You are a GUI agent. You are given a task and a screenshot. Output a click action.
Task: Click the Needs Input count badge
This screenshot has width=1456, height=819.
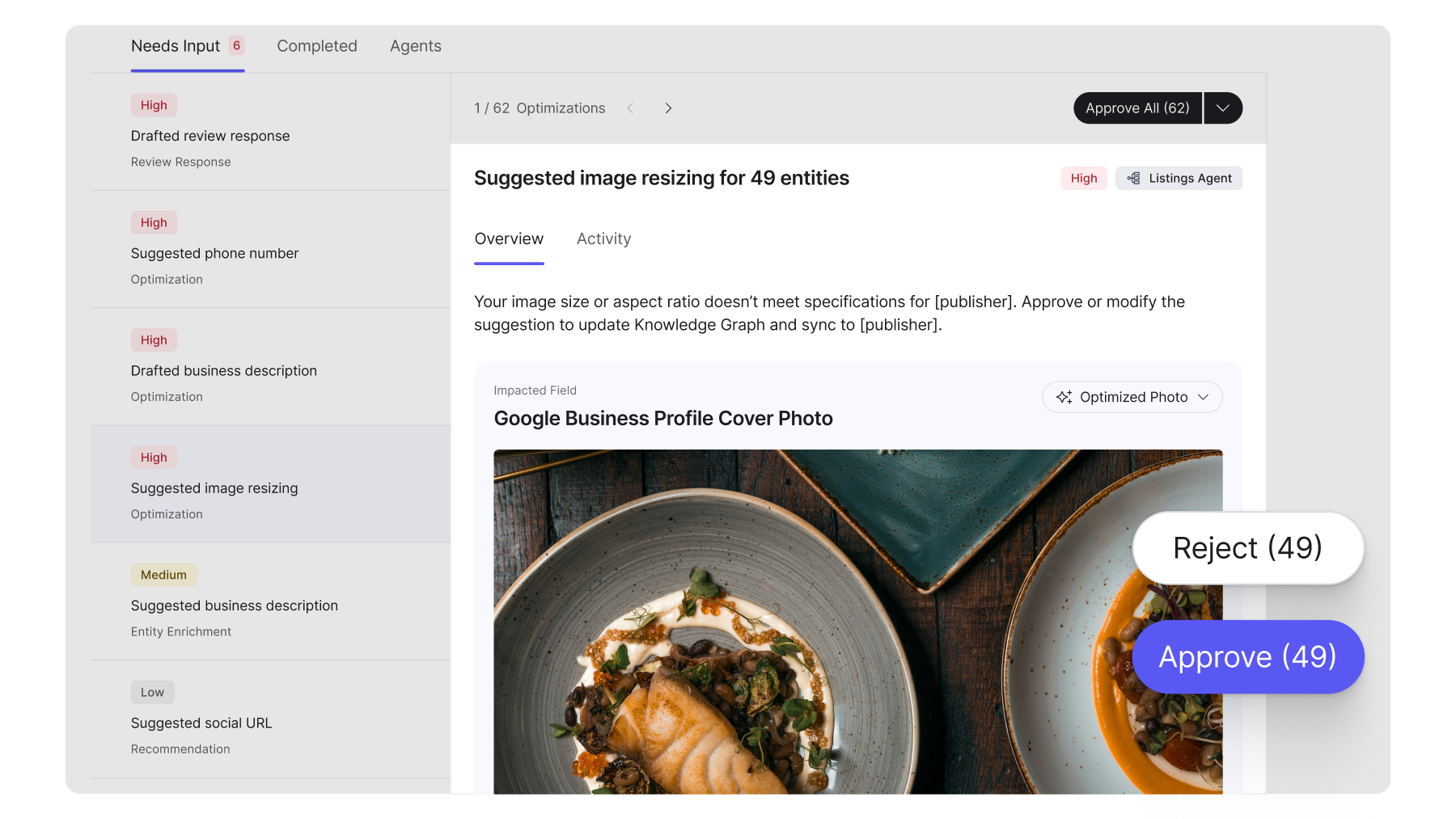(236, 45)
